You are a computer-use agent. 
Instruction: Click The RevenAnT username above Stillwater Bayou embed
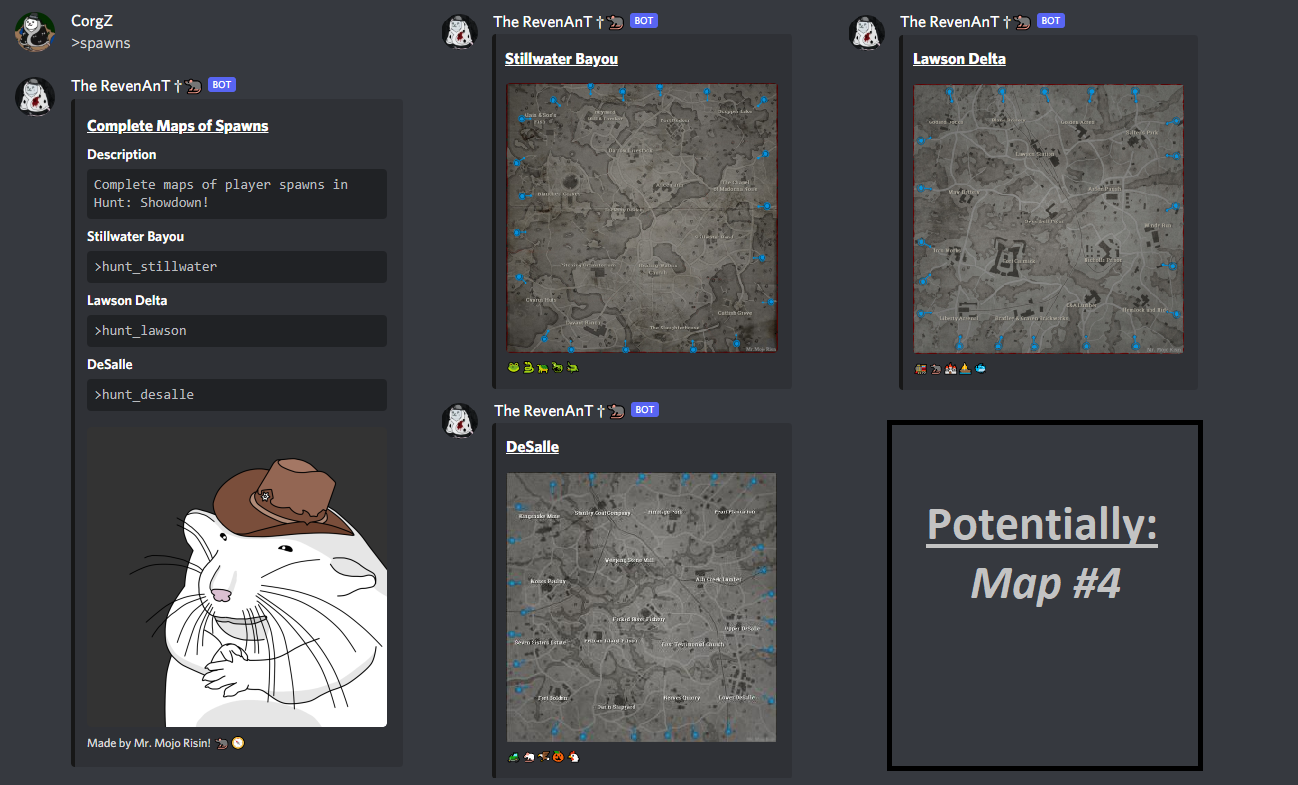559,21
